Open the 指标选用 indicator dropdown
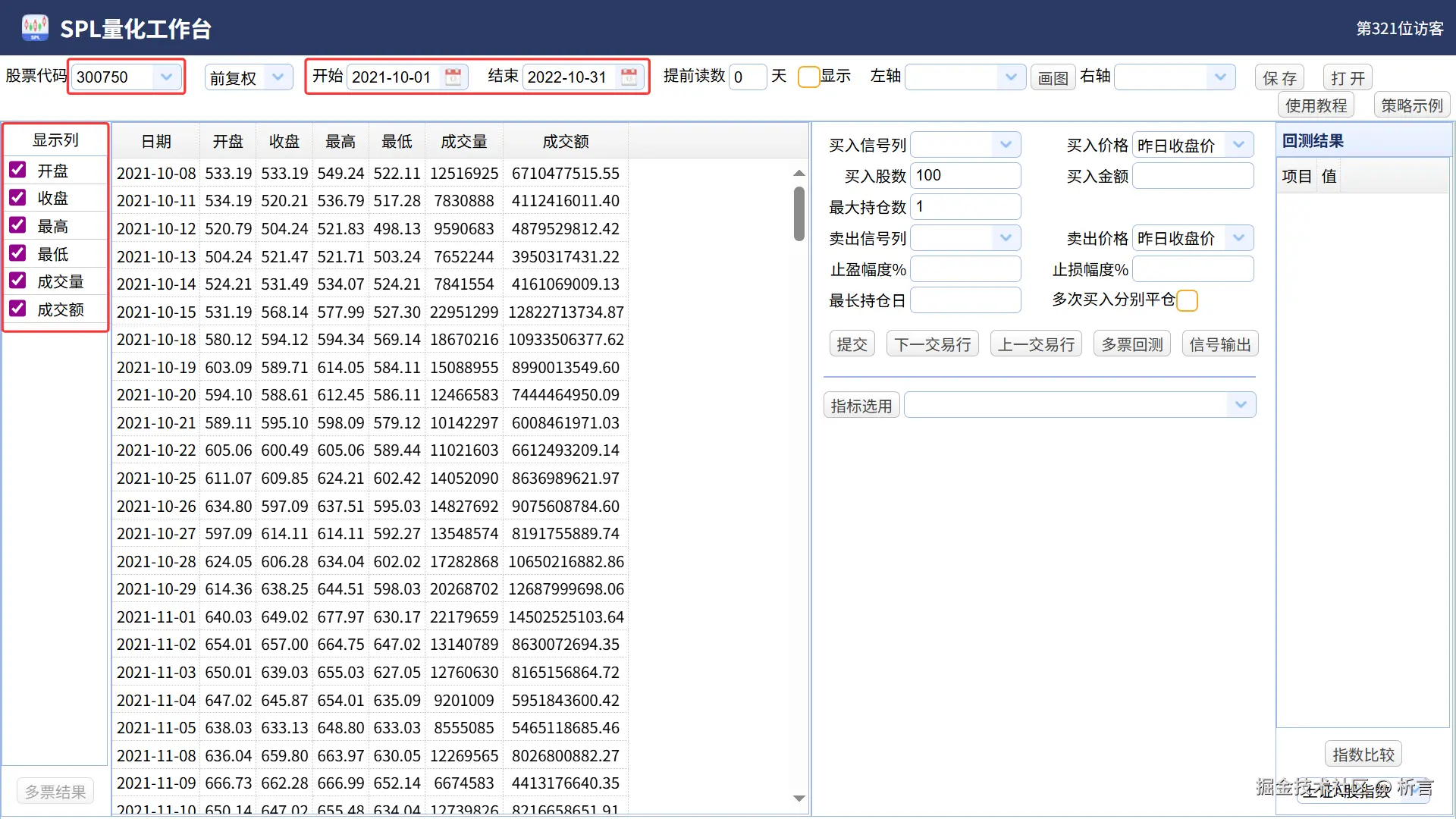1456x819 pixels. (1241, 405)
